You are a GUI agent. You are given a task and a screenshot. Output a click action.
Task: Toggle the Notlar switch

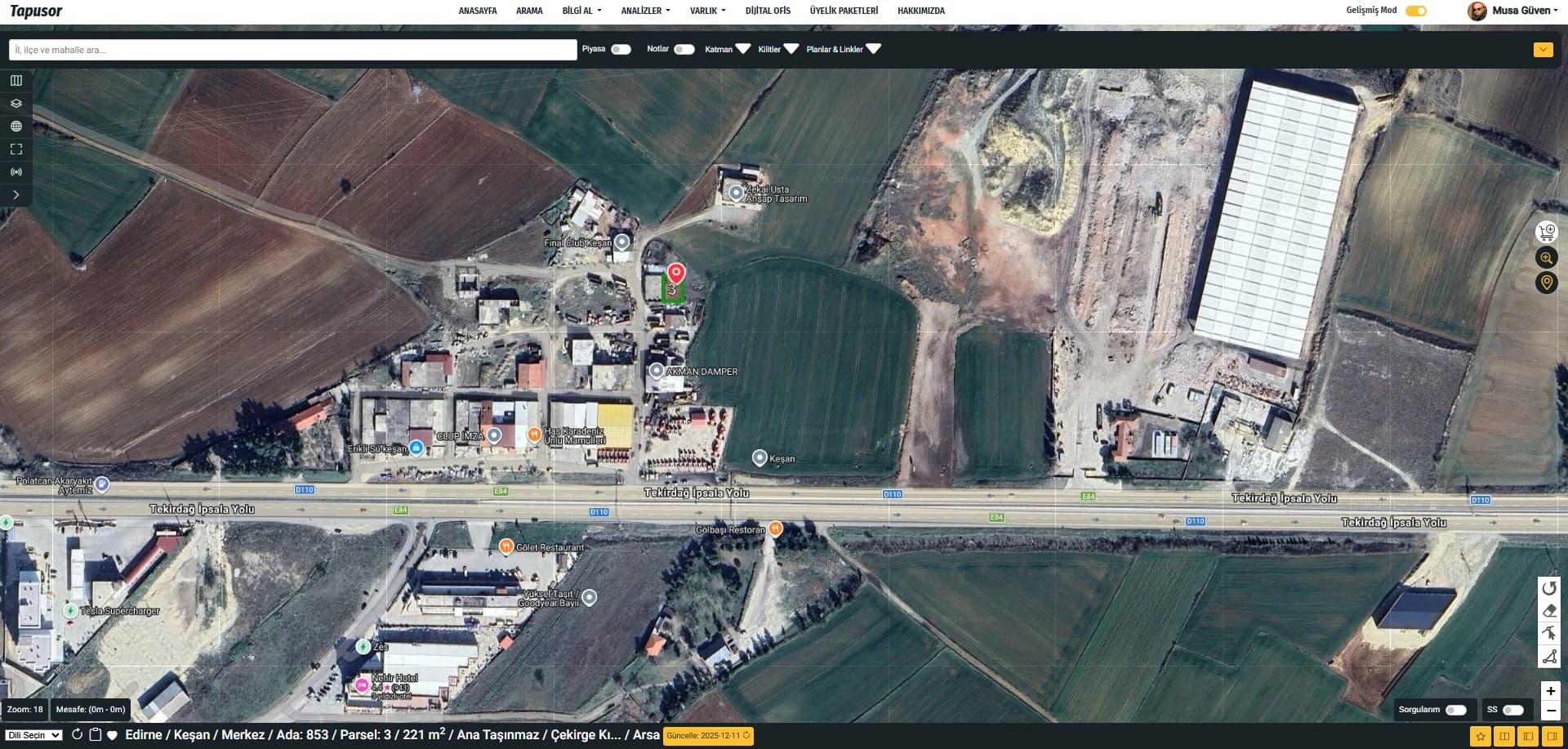(684, 50)
